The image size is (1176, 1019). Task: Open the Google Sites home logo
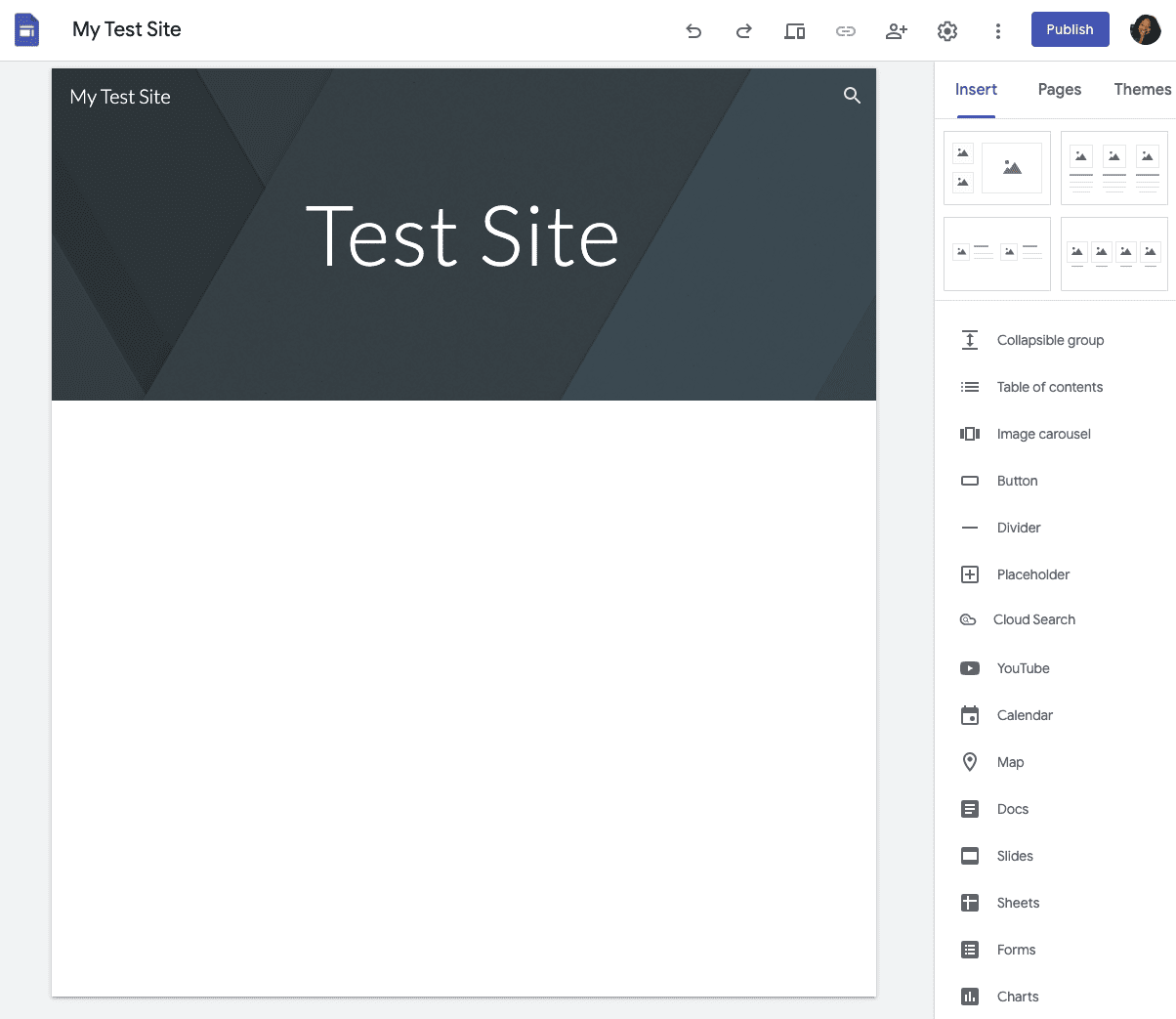click(x=27, y=30)
